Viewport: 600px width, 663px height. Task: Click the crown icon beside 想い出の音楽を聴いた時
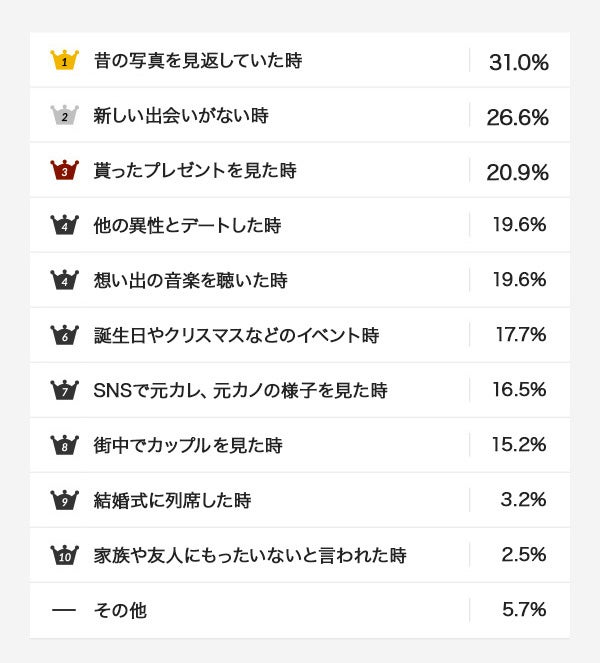64,280
